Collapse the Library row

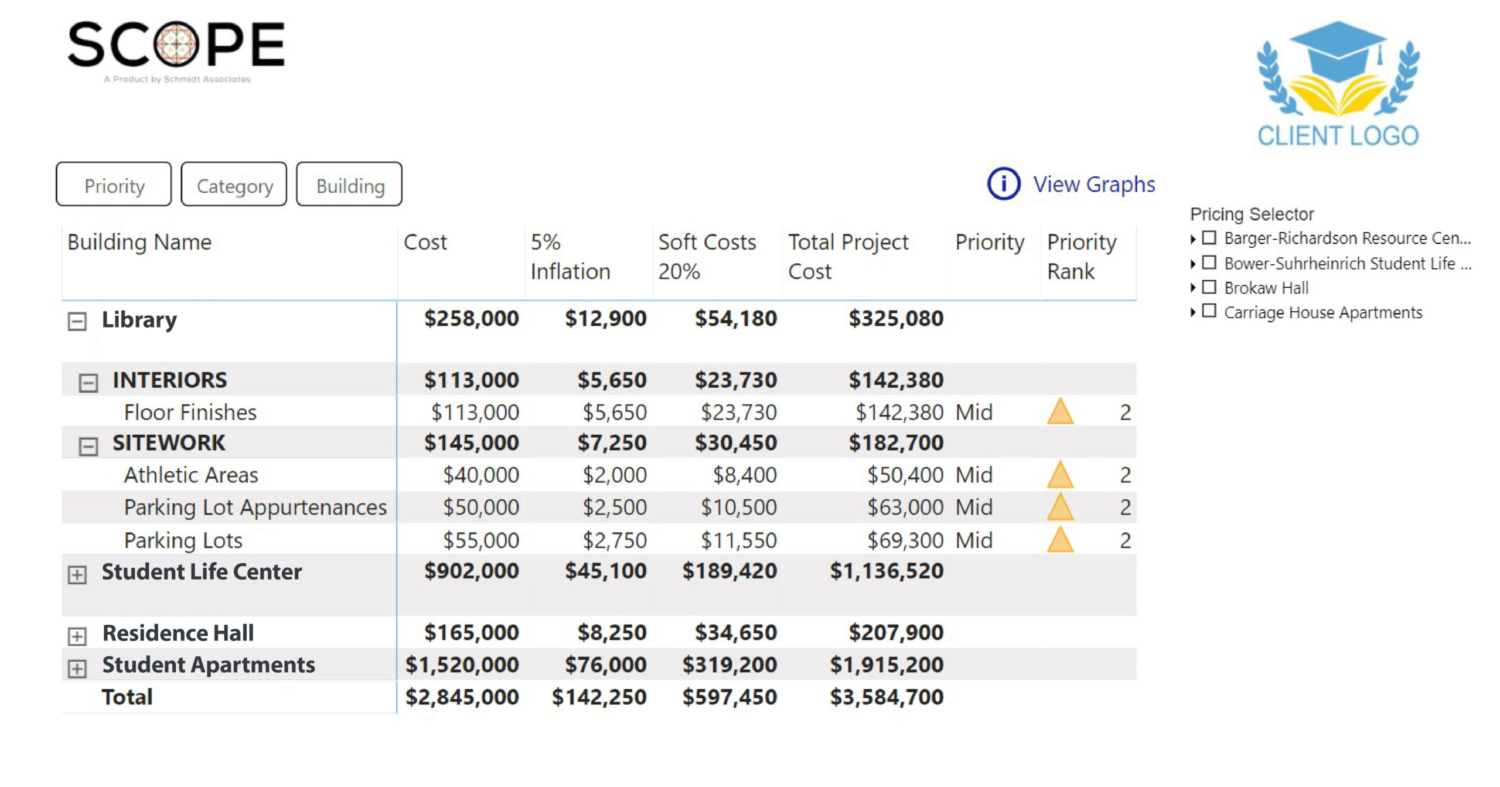pyautogui.click(x=76, y=321)
